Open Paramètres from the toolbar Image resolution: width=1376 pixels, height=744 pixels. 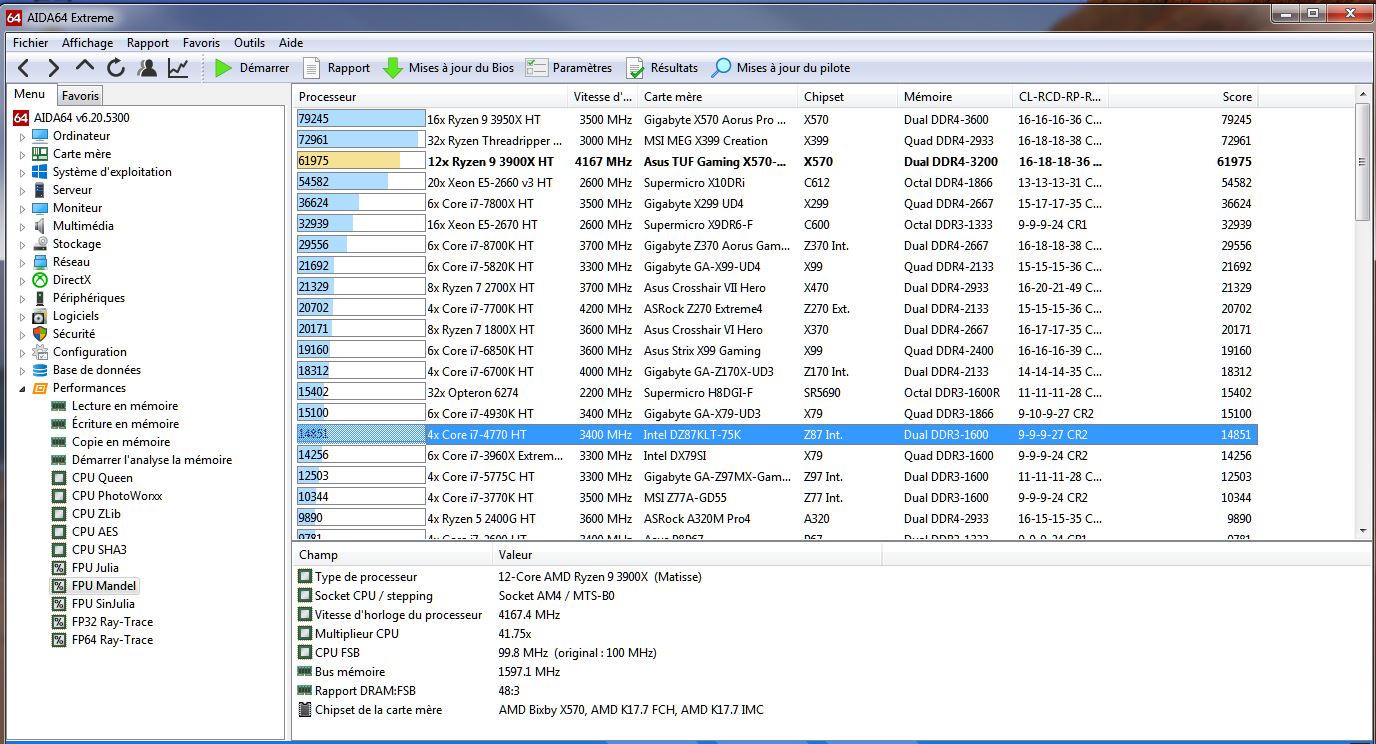569,68
